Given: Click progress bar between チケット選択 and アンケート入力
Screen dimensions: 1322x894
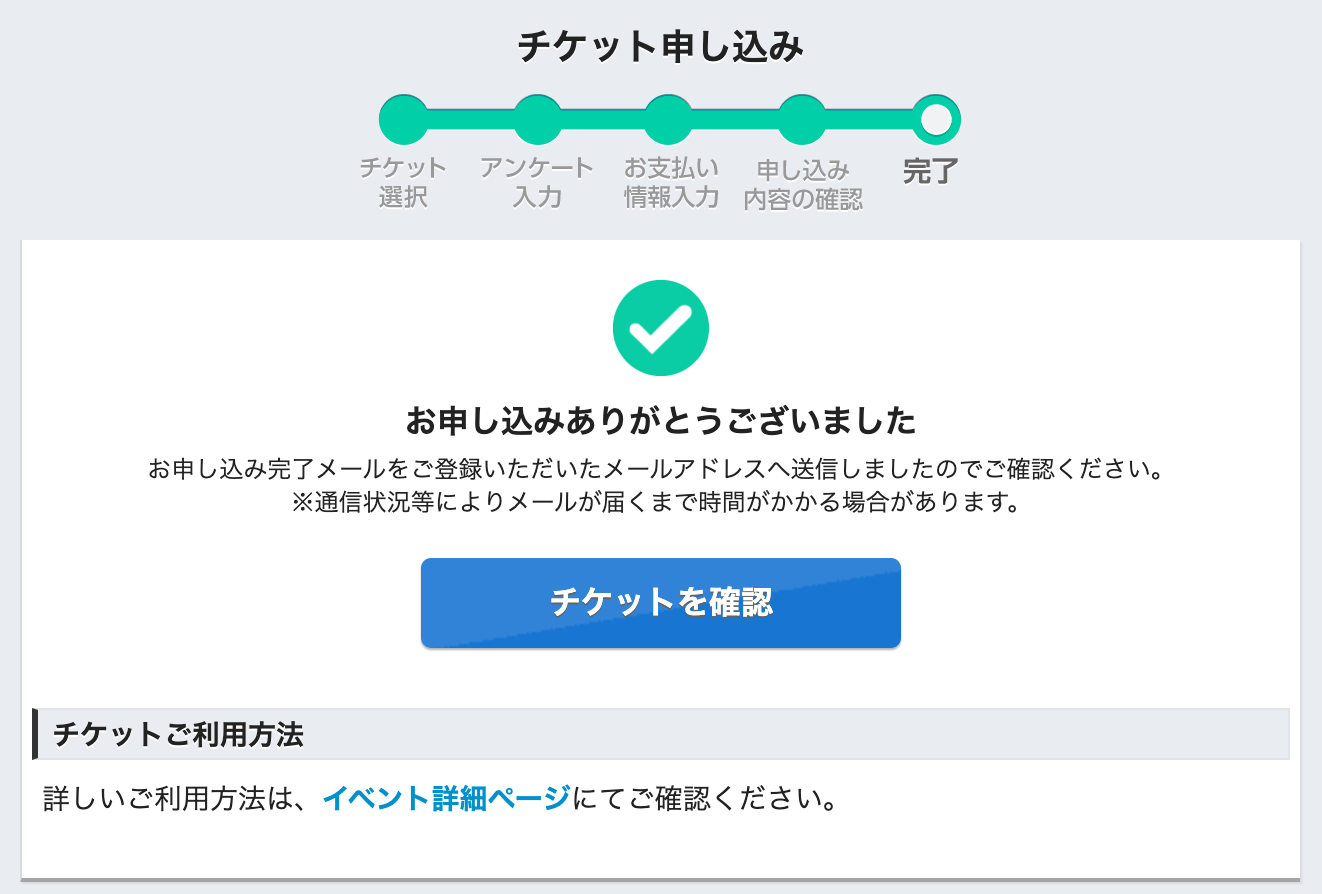Looking at the screenshot, I should (470, 120).
